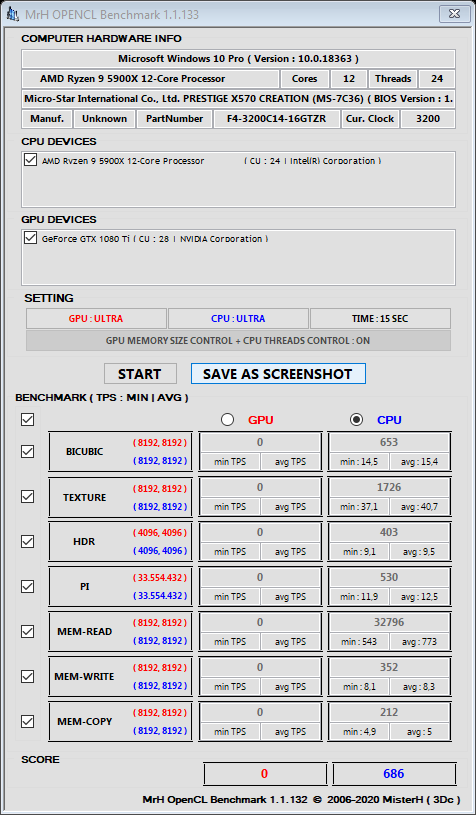
Task: Click the PI CPU result 530
Action: (389, 577)
